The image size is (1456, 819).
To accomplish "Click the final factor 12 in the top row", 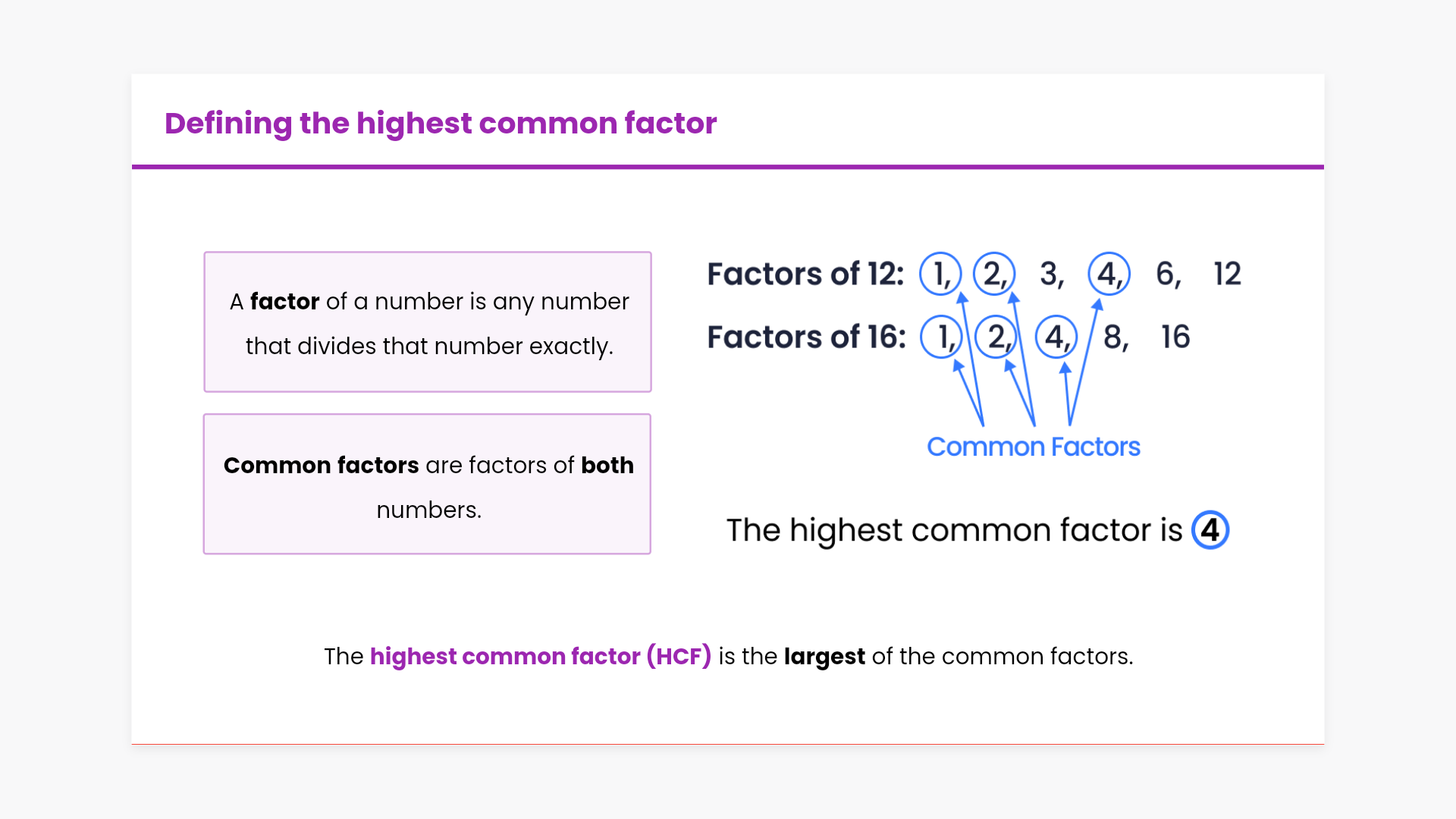I will (1227, 274).
